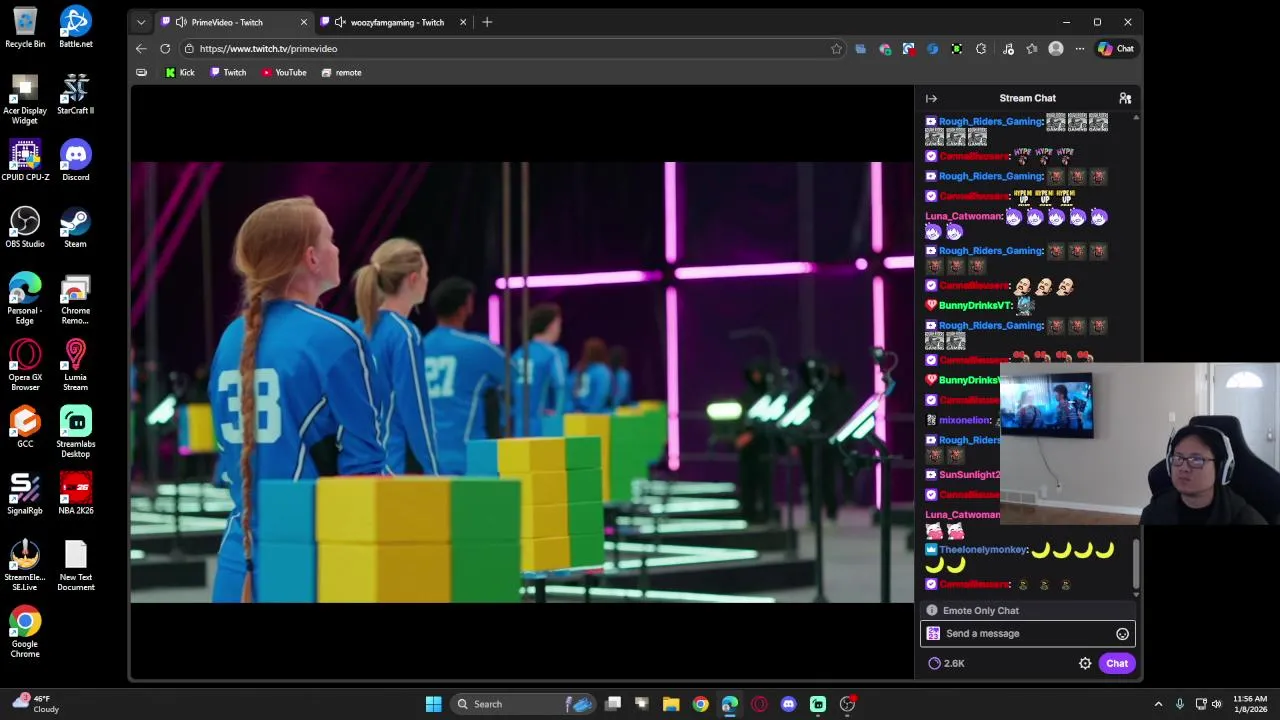Click the channel points balance 2.6K
This screenshot has width=1280, height=720.
[946, 663]
